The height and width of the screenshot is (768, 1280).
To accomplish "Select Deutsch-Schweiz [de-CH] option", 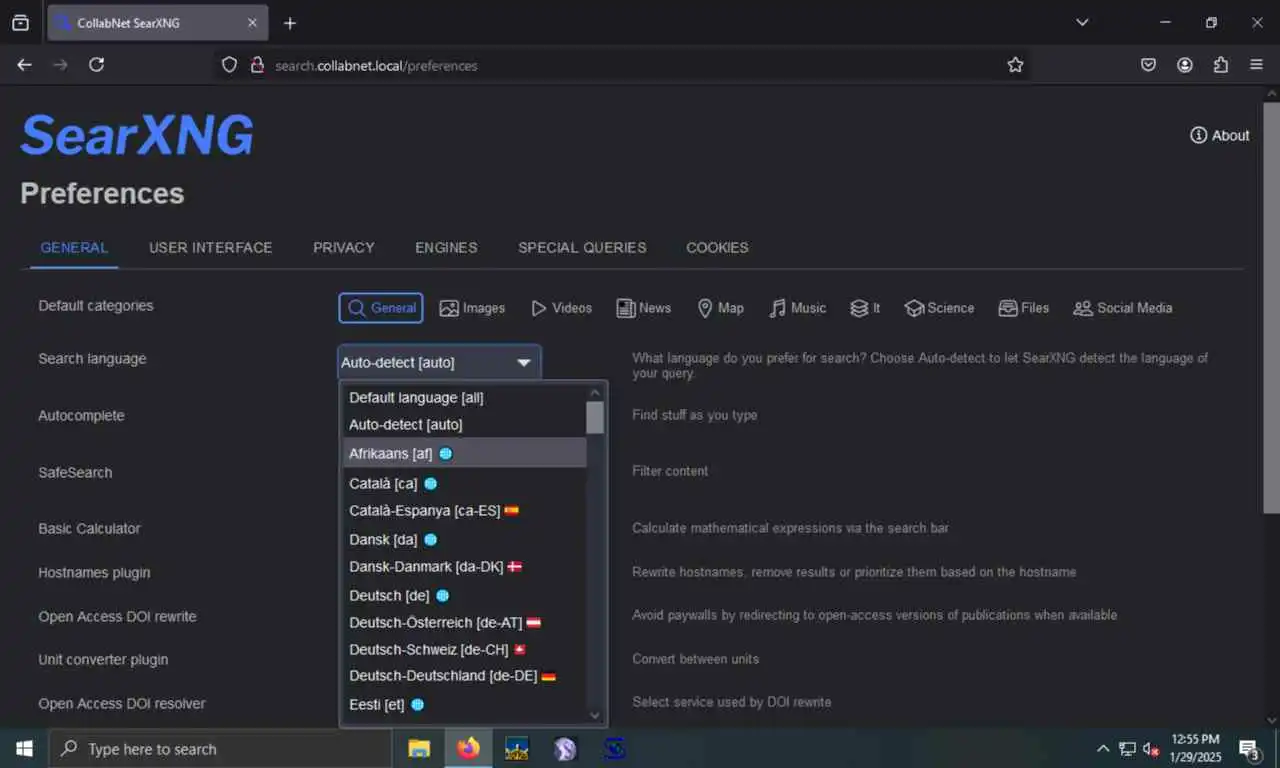I will point(464,649).
